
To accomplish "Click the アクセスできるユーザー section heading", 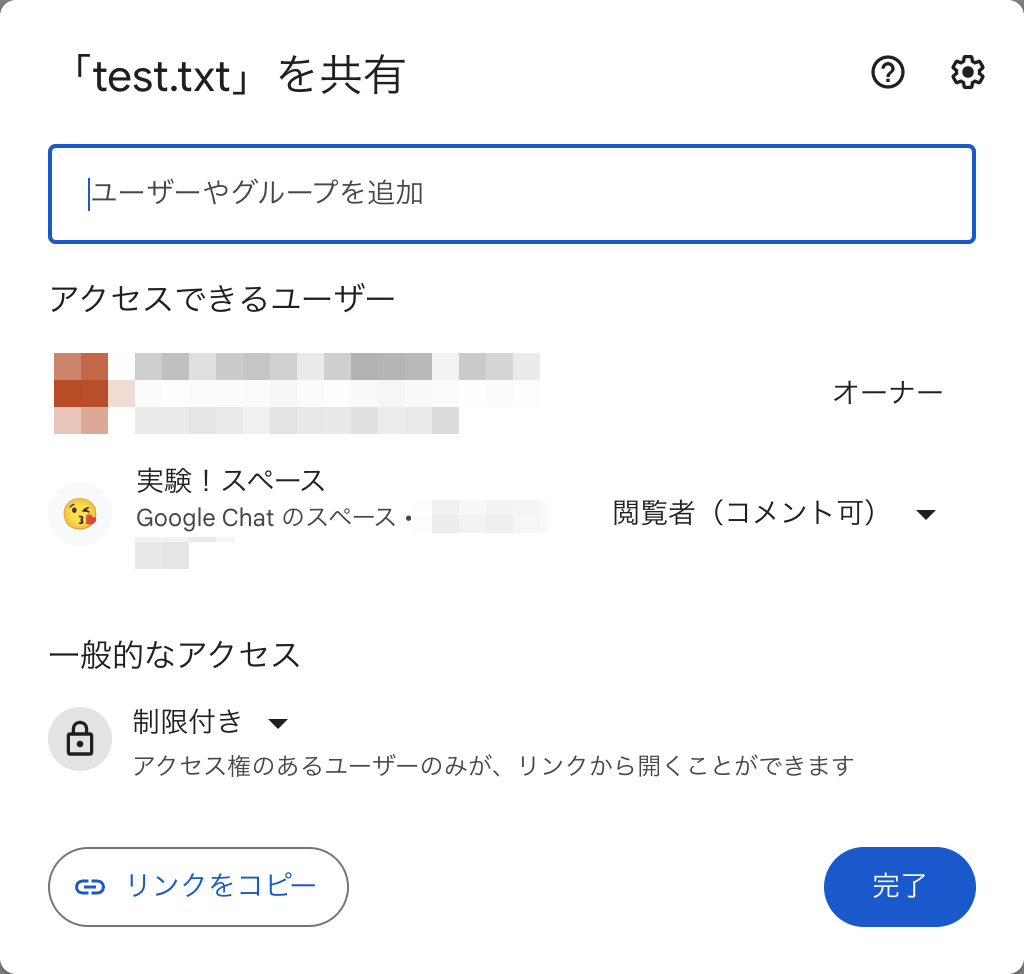I will [x=222, y=297].
